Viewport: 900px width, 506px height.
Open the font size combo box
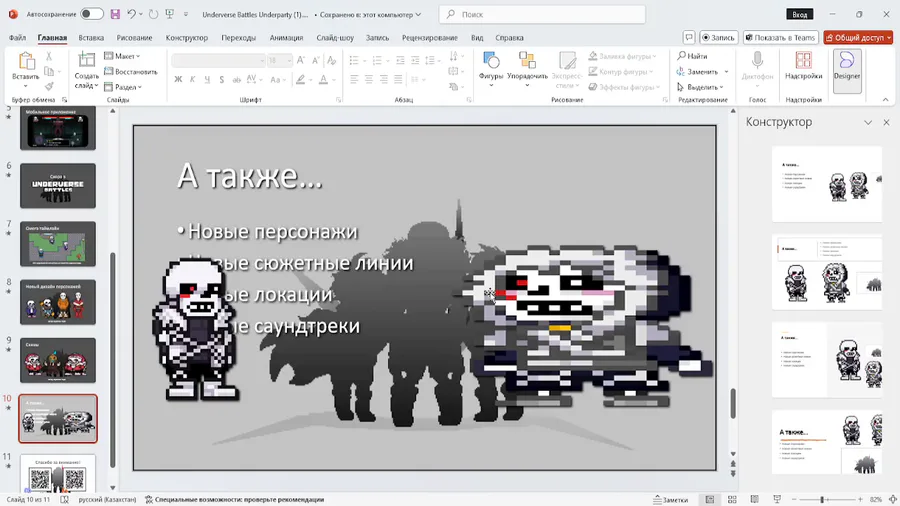(x=280, y=60)
